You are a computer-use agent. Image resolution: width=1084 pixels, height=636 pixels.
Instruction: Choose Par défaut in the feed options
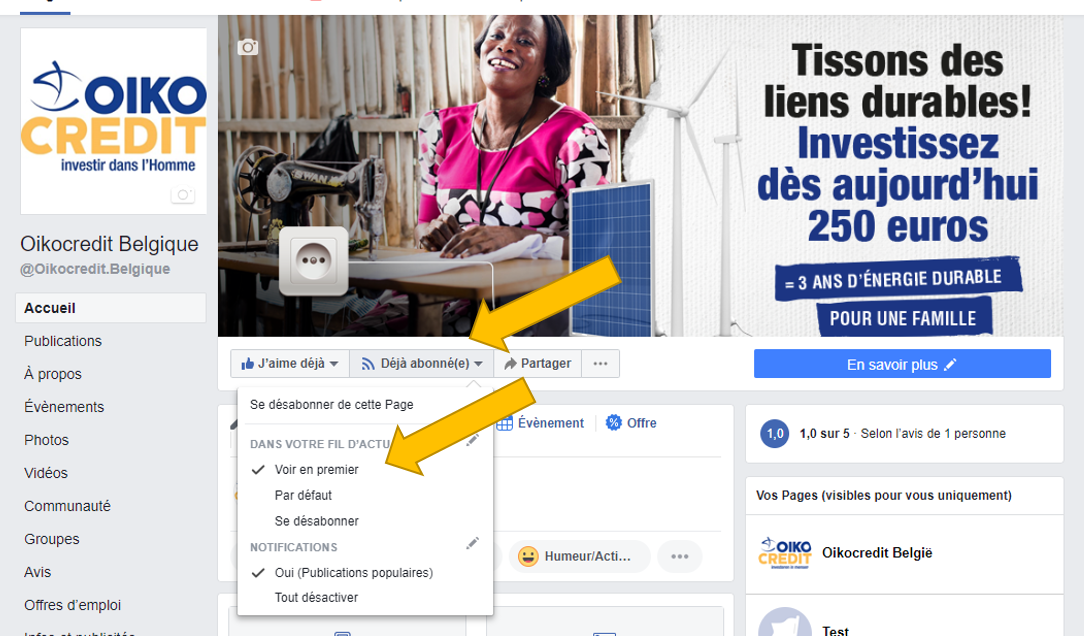pos(303,495)
